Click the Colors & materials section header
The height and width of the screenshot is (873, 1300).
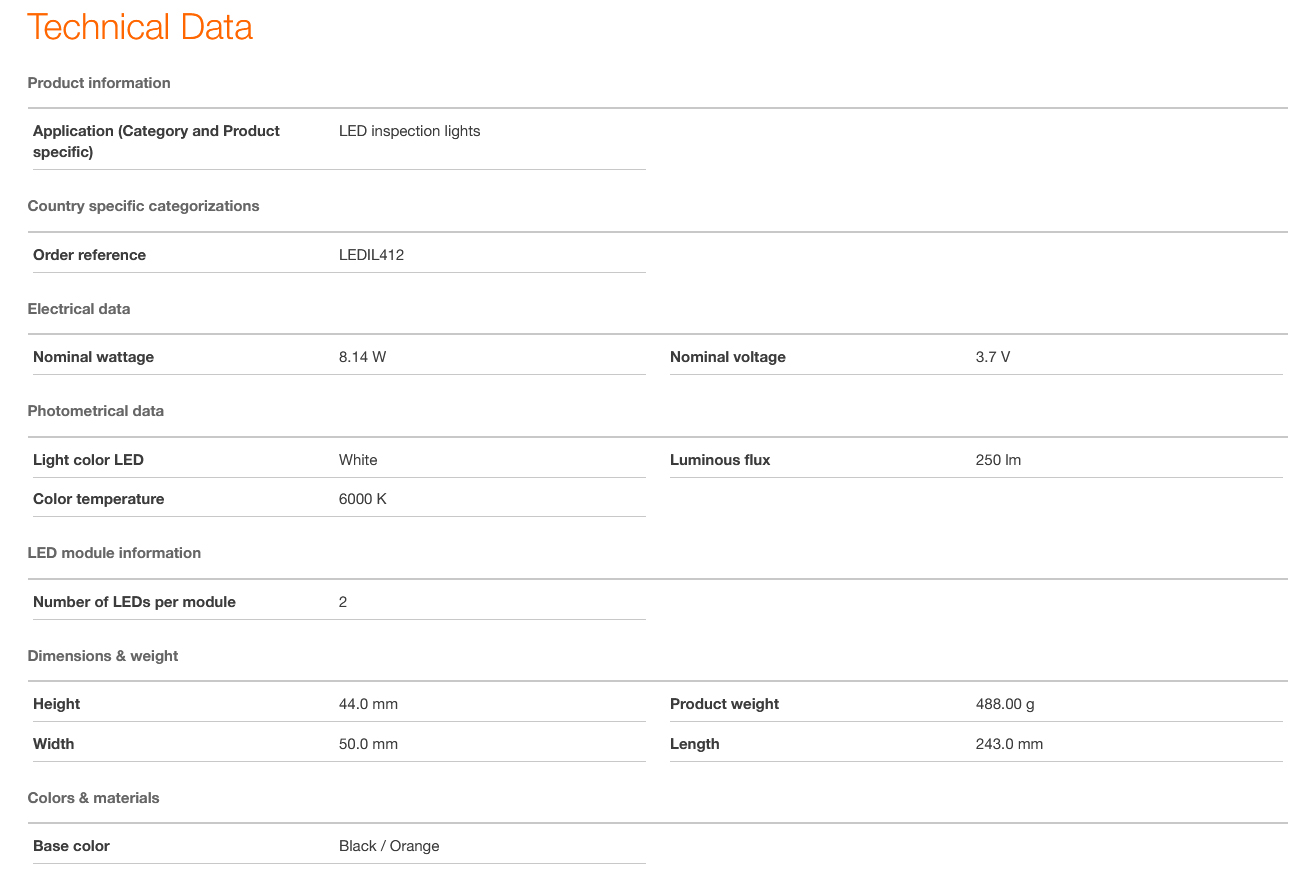[93, 798]
